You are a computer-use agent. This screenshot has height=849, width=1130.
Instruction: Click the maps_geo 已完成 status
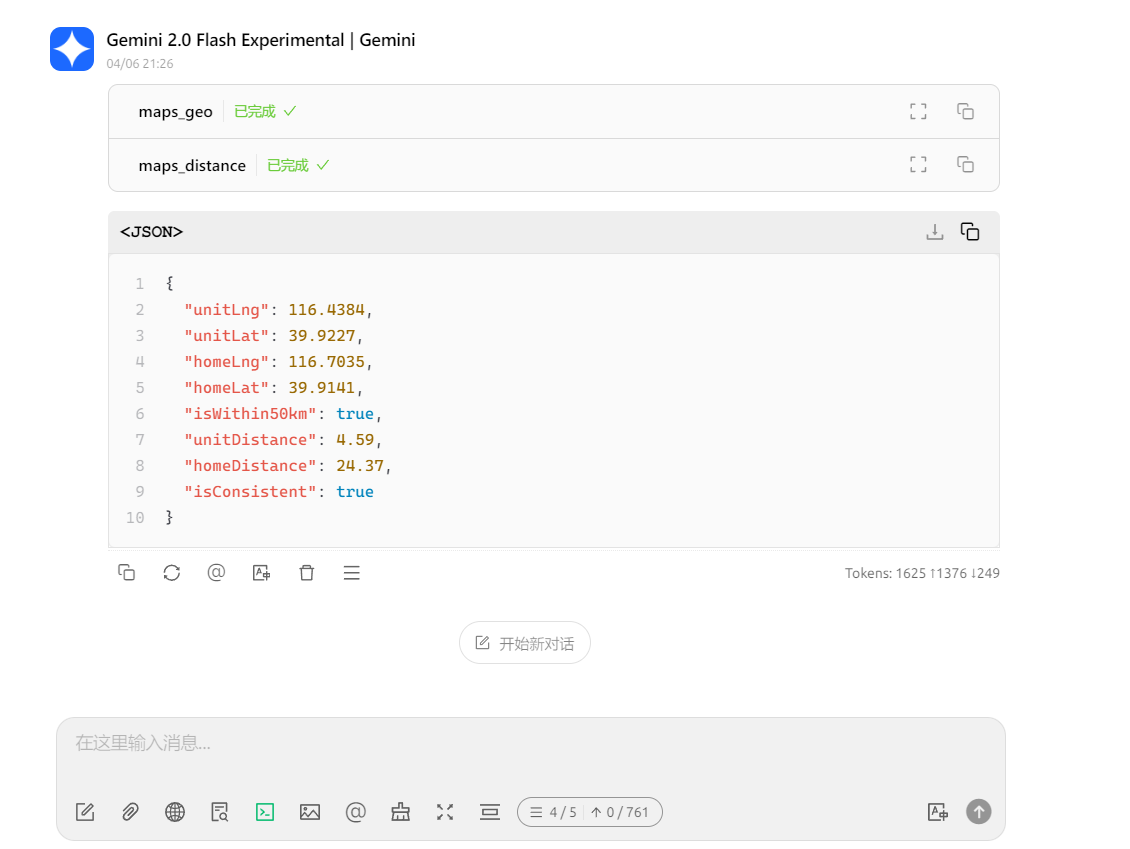pyautogui.click(x=265, y=111)
